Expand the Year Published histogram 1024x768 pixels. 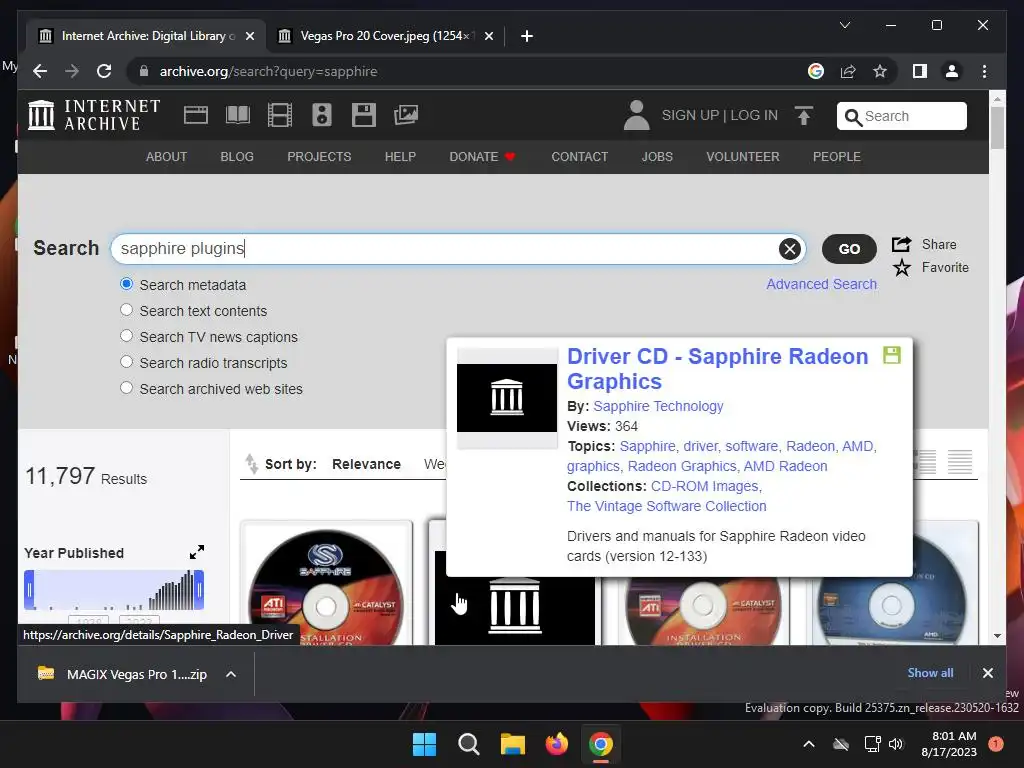[x=197, y=552]
